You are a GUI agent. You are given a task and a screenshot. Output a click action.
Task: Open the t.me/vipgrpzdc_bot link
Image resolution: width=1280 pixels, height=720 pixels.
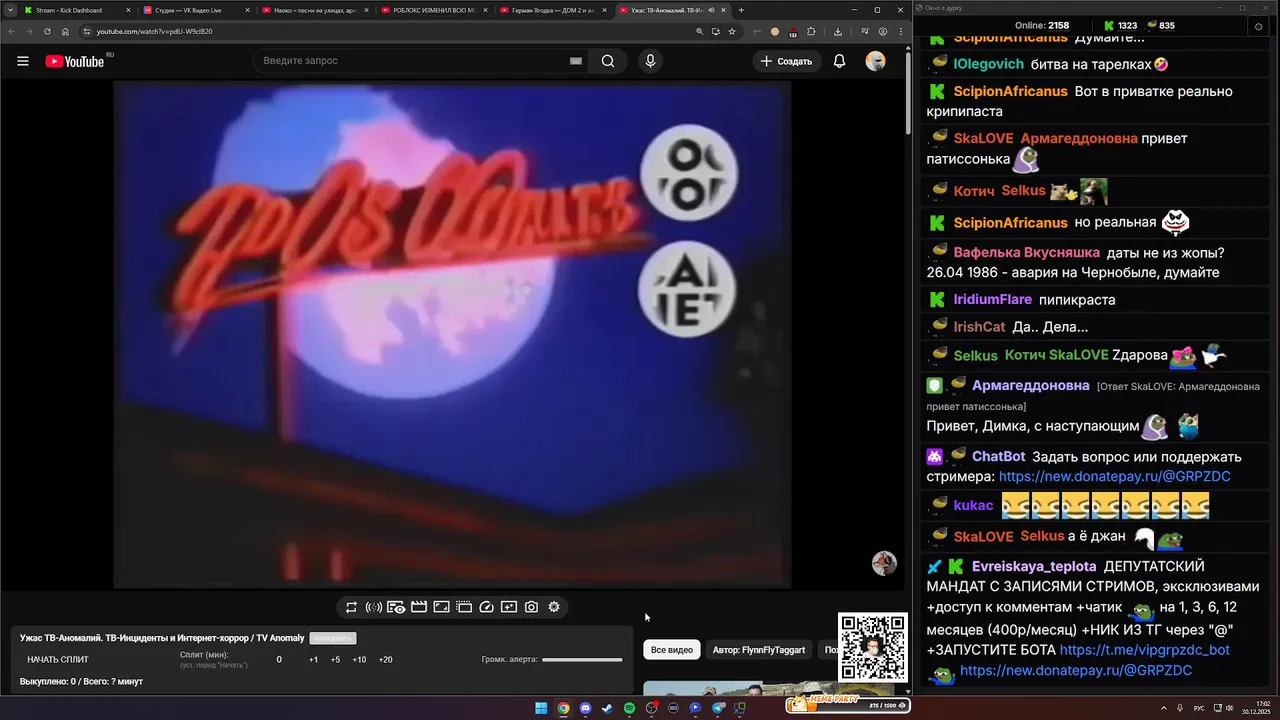1145,650
